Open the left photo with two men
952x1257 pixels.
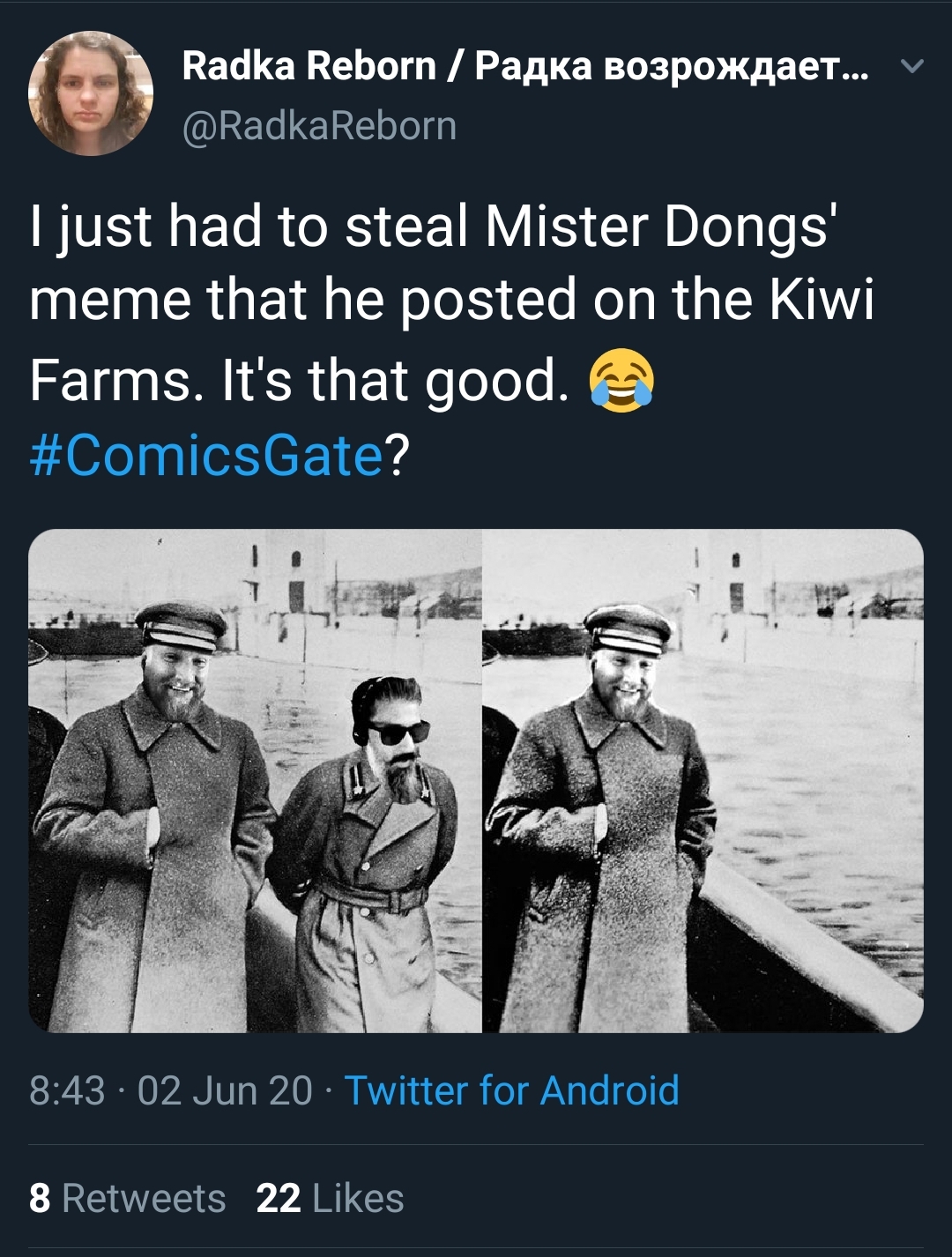point(255,780)
